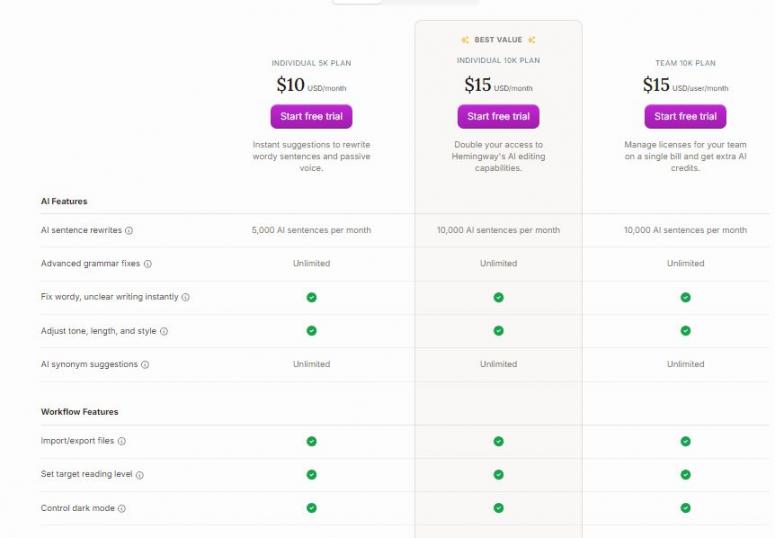
Task: Click the Workflow Features section heading
Action: point(79,412)
